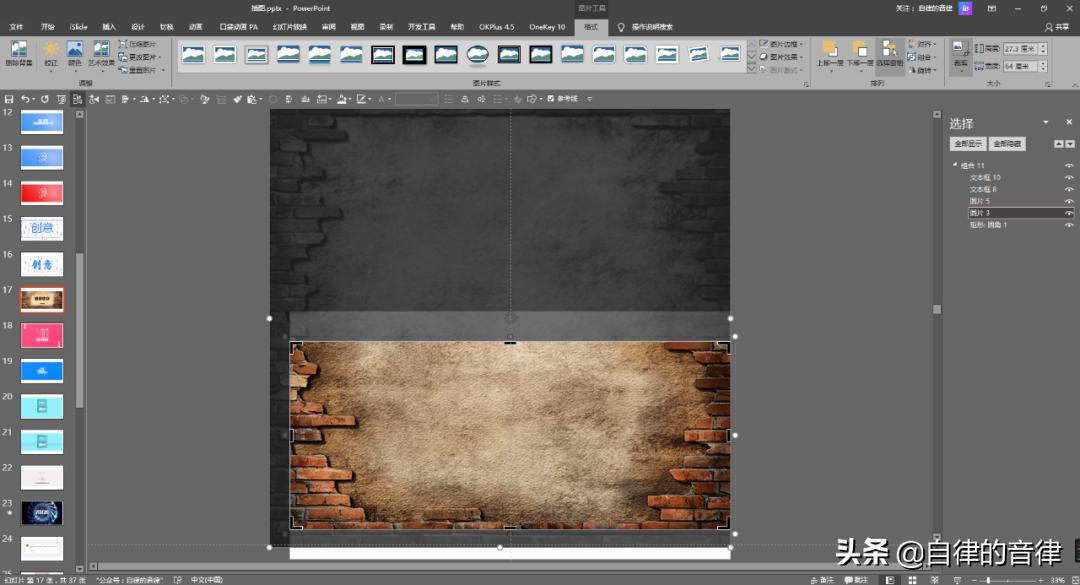Image resolution: width=1080 pixels, height=585 pixels.
Task: Click the Show All (全部显示) button
Action: click(967, 144)
